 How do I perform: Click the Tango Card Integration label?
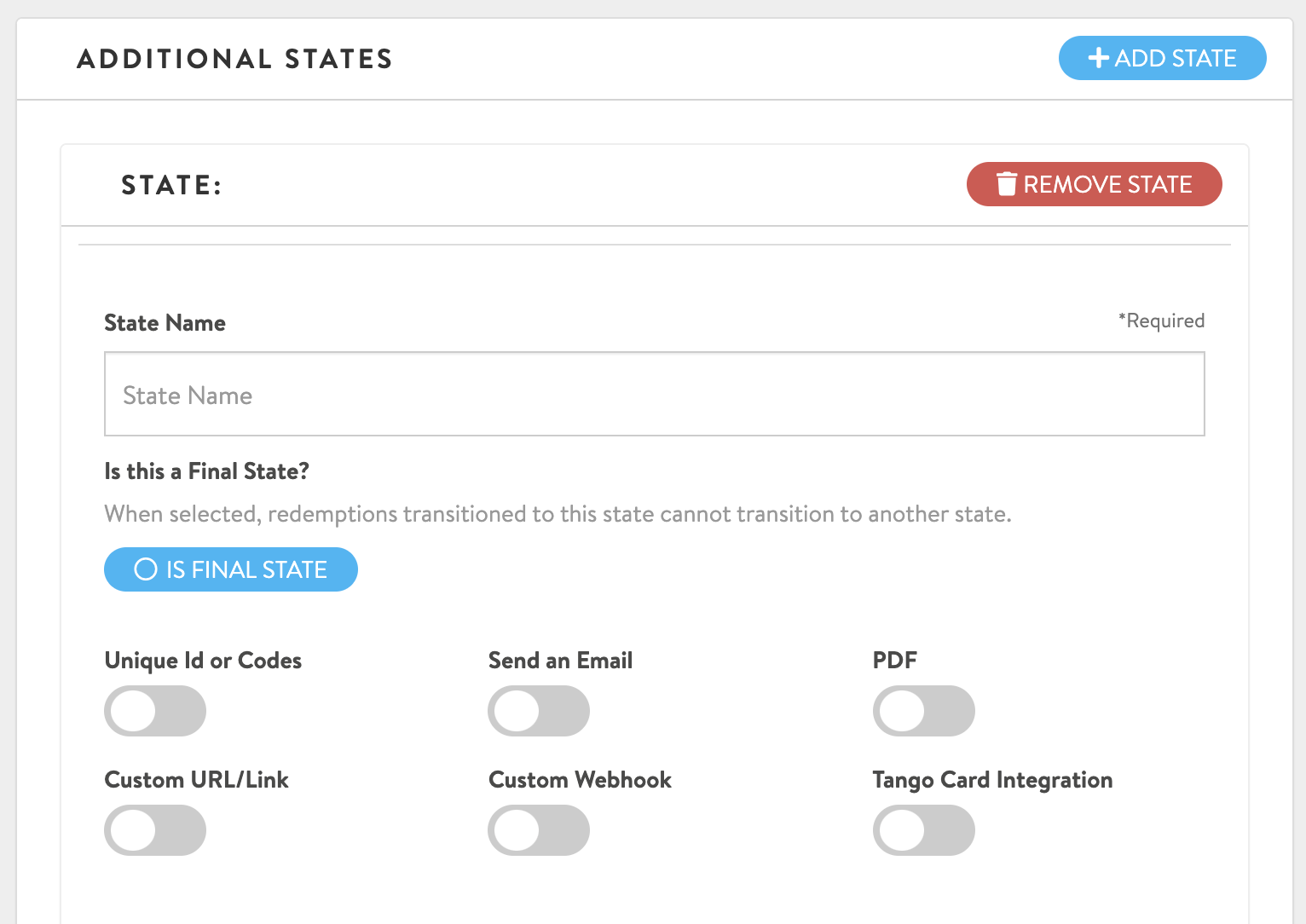click(992, 780)
